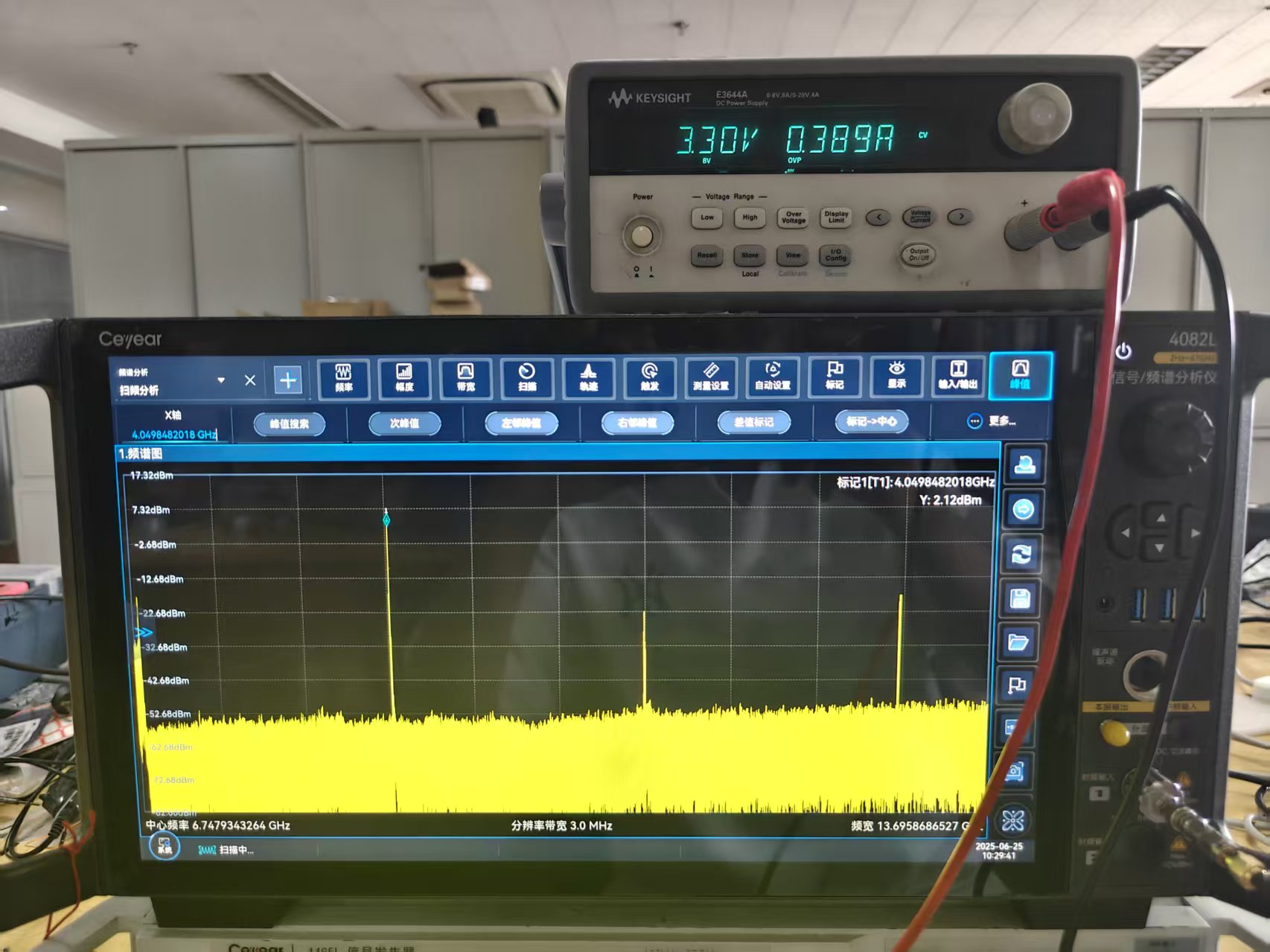Open the 幅度 amplitude menu icon
The height and width of the screenshot is (952, 1270).
point(404,378)
